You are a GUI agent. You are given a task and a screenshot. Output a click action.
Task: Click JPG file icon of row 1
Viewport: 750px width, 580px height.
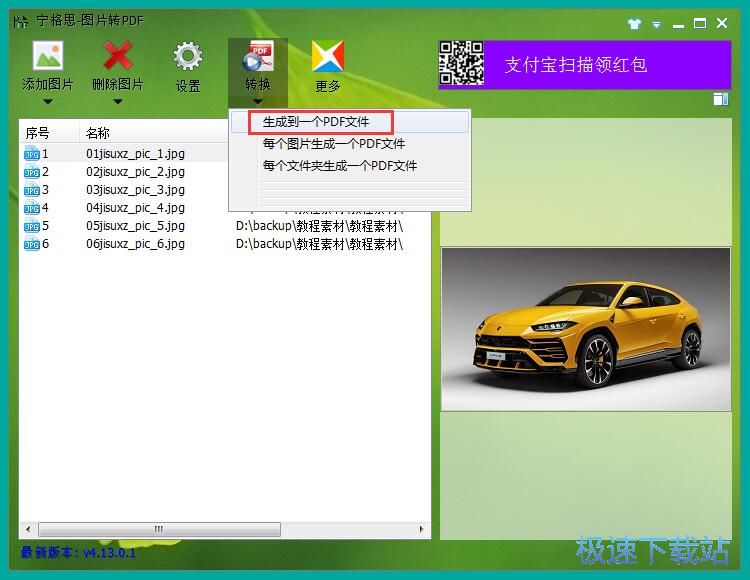pos(32,153)
